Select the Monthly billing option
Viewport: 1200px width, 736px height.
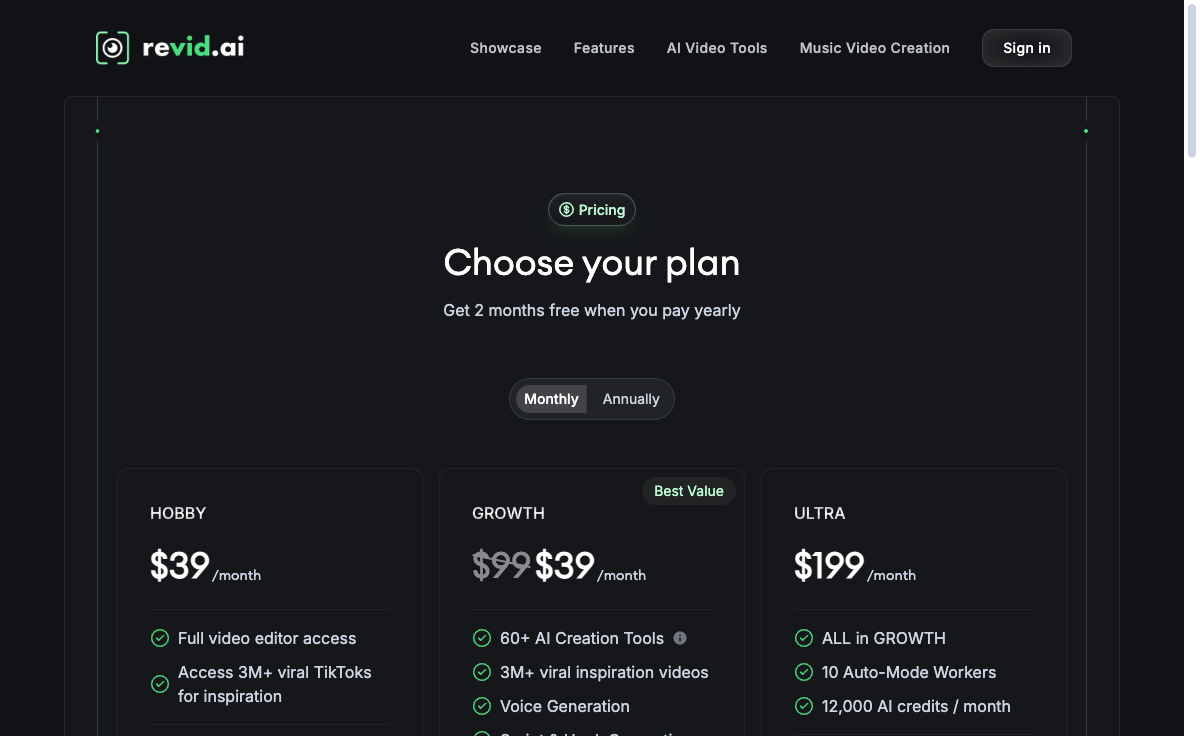(x=551, y=399)
